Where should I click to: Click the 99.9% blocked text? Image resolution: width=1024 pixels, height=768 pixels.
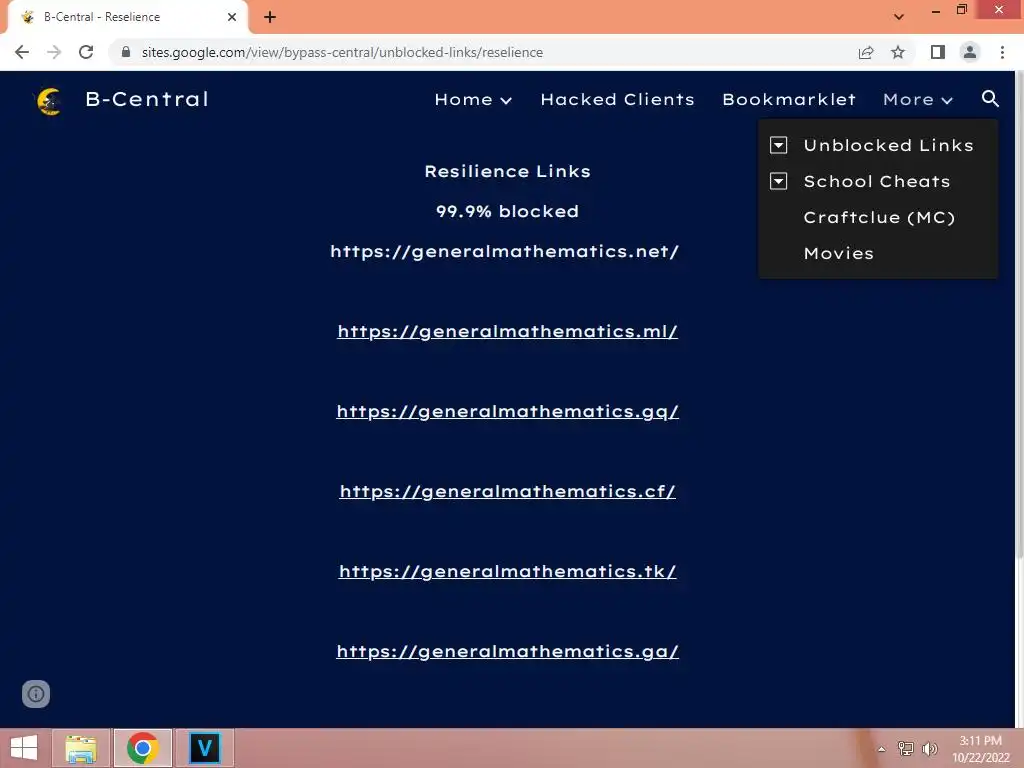point(507,211)
